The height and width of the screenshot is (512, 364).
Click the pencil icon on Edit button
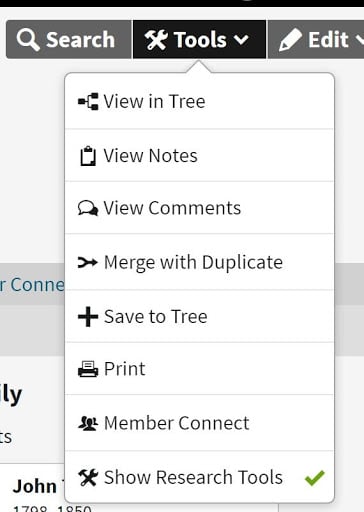[290, 40]
